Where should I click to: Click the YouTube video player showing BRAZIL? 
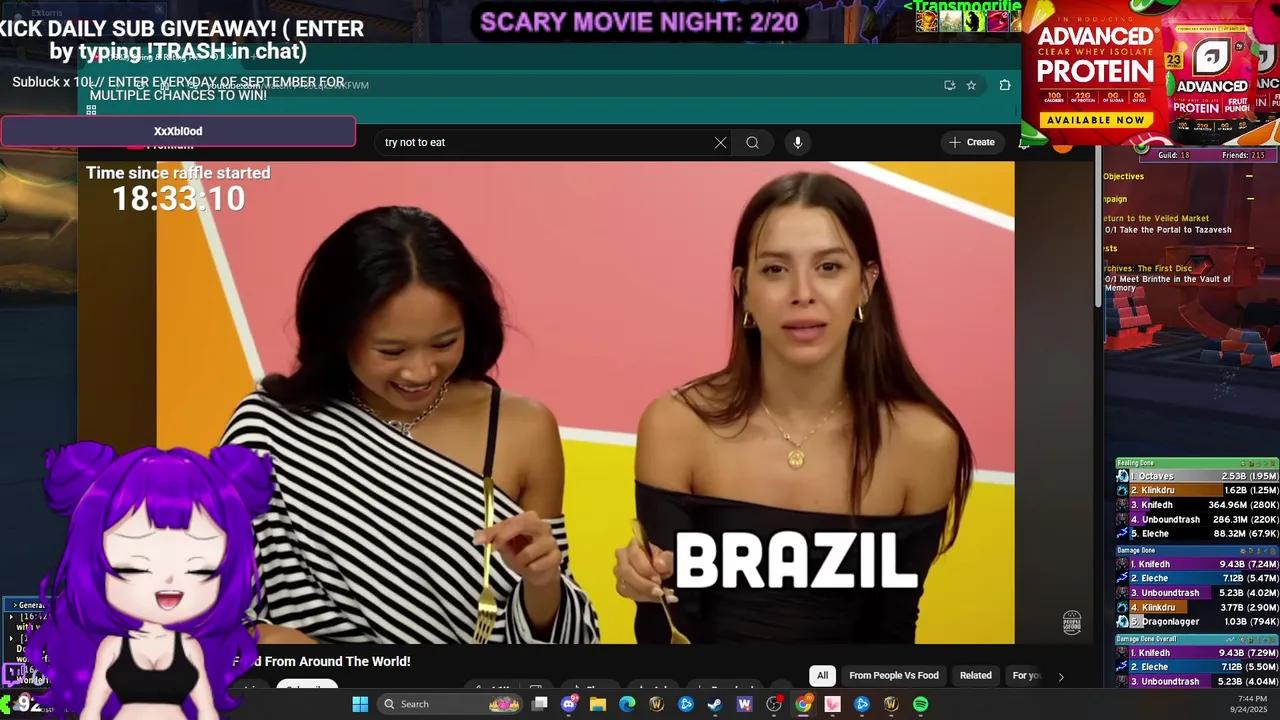[585, 402]
